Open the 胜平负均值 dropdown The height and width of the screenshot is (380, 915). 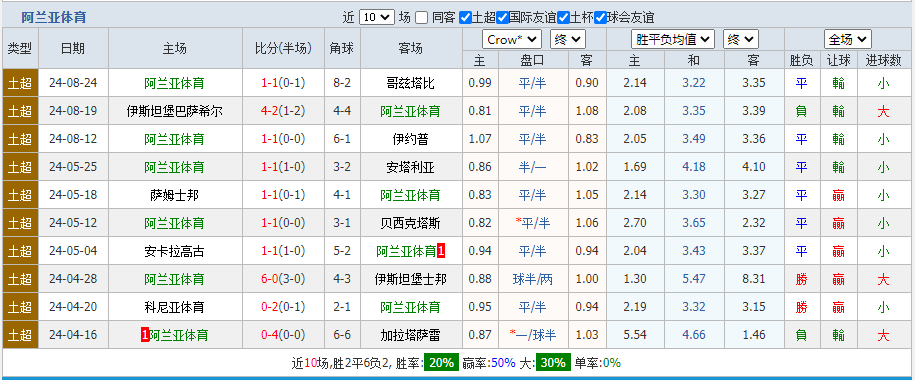(x=673, y=40)
